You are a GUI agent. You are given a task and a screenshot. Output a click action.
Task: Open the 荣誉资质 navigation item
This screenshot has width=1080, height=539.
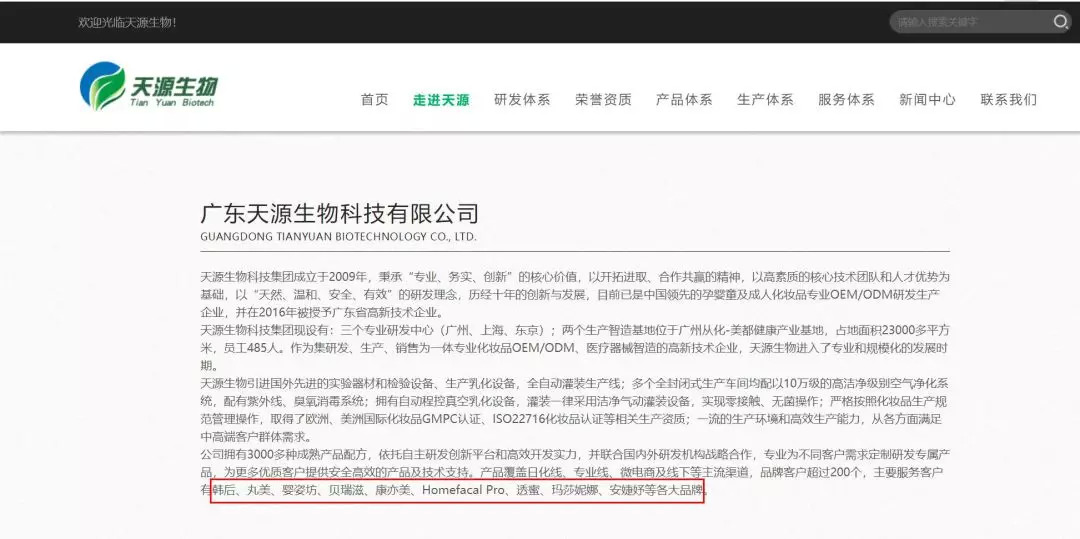click(x=603, y=100)
